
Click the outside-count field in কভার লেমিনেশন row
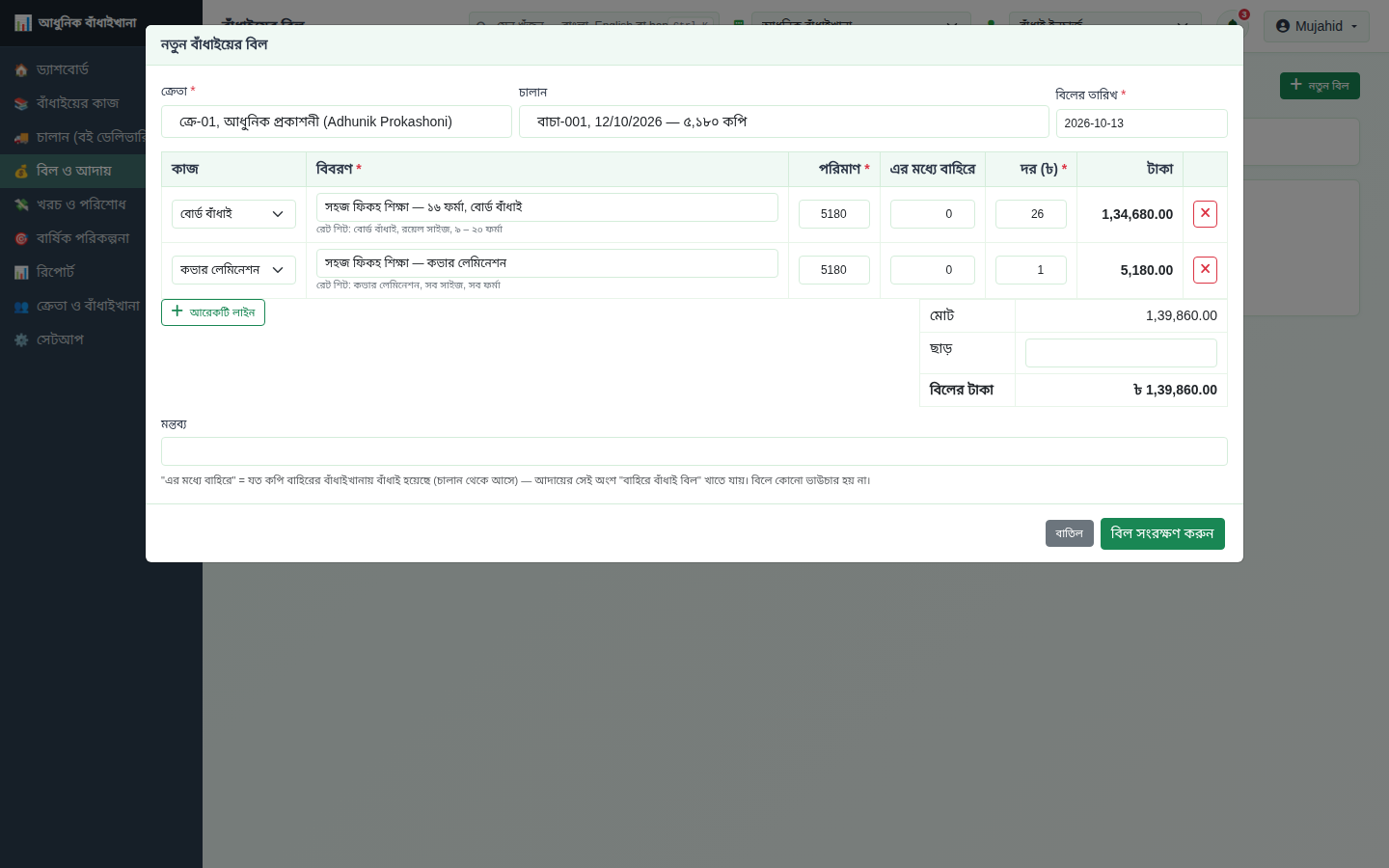932,270
